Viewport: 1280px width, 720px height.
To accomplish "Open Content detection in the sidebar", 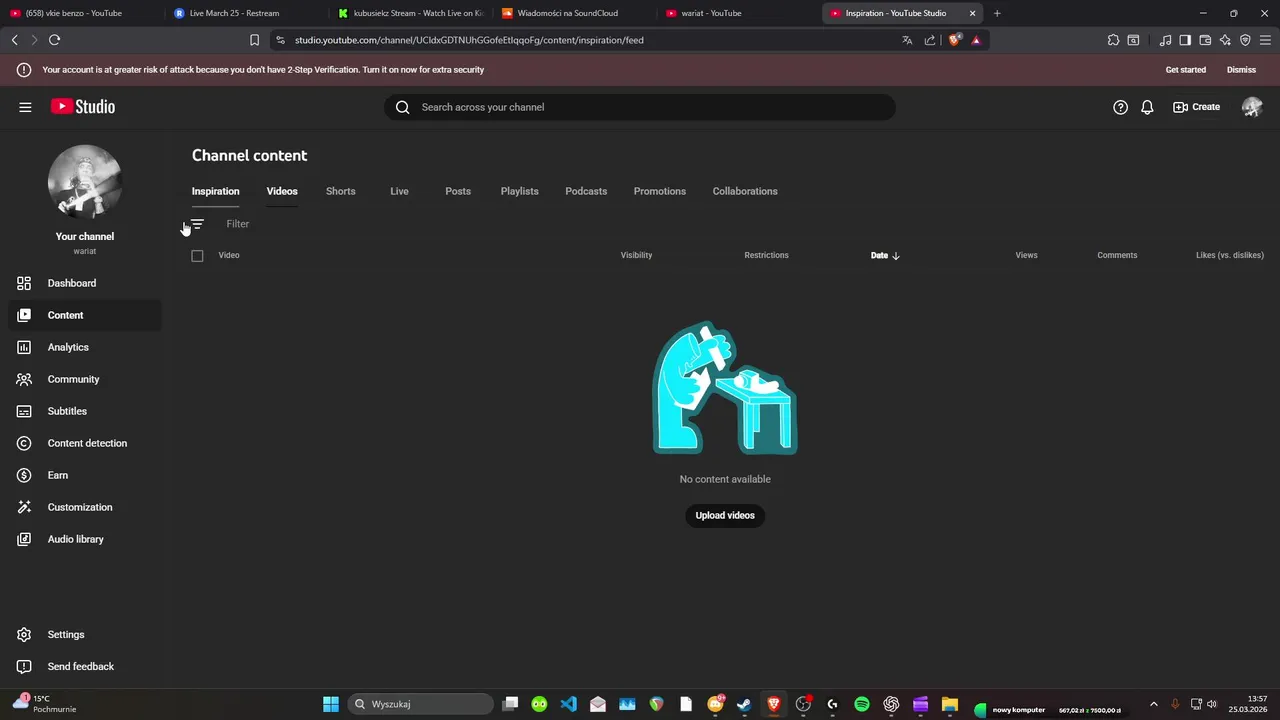I will (84, 443).
